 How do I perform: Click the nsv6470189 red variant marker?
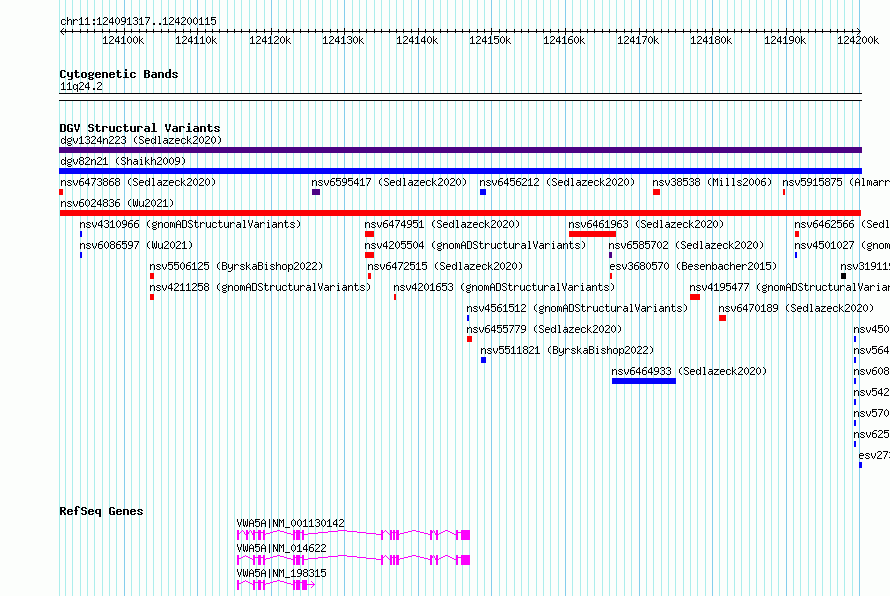tap(723, 318)
